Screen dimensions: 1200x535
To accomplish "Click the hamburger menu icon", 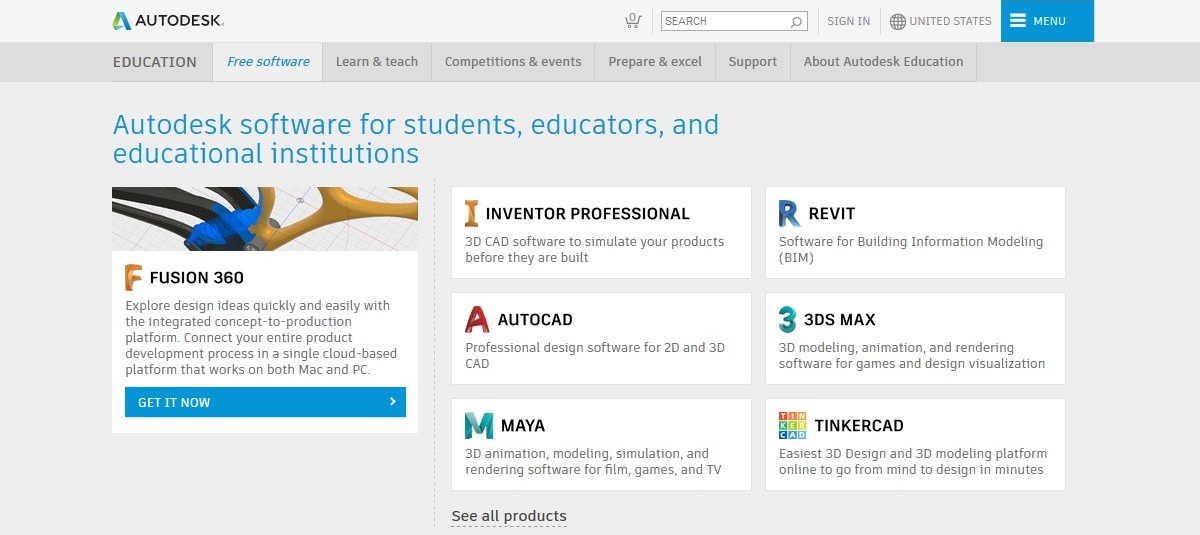I will 1018,20.
